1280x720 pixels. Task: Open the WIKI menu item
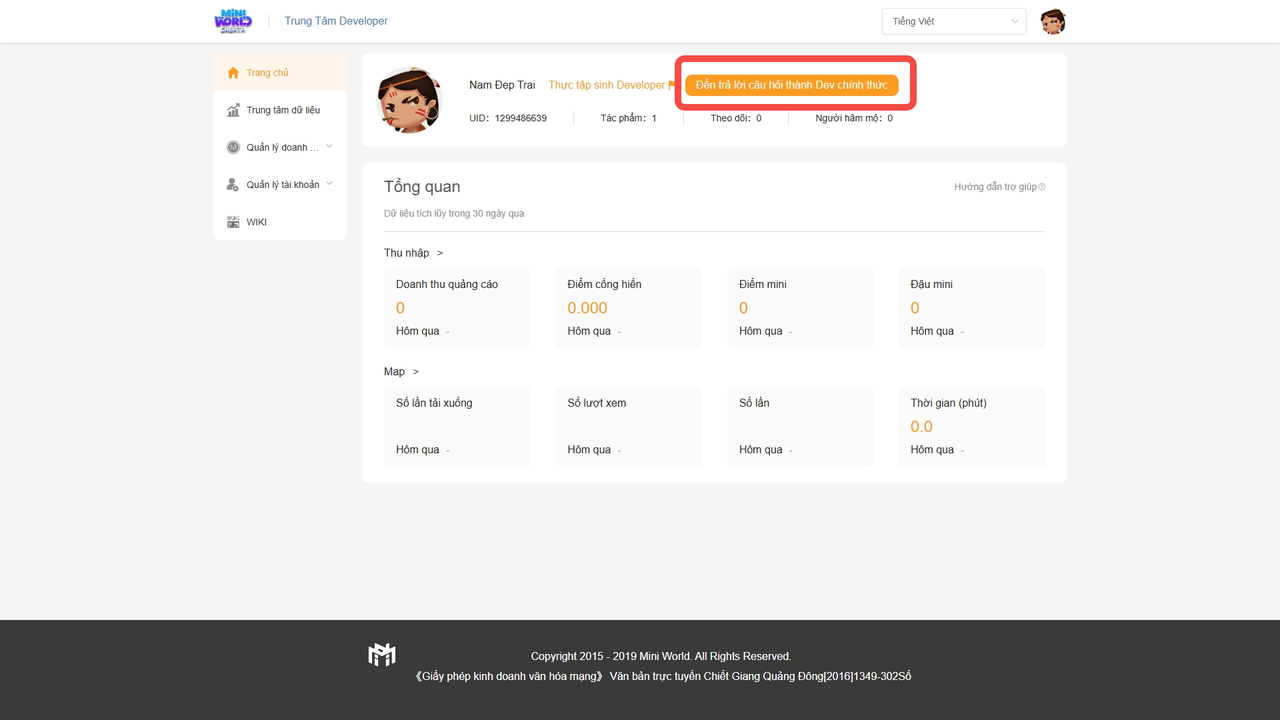click(257, 222)
